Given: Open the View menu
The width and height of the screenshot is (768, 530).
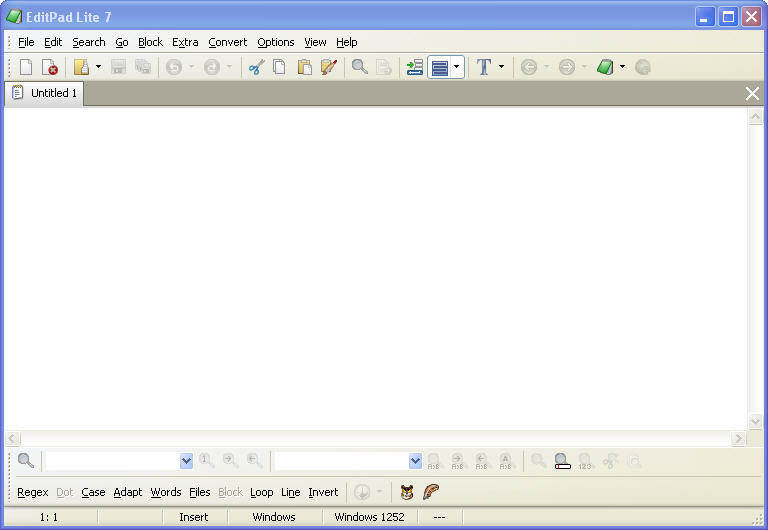Looking at the screenshot, I should [315, 42].
